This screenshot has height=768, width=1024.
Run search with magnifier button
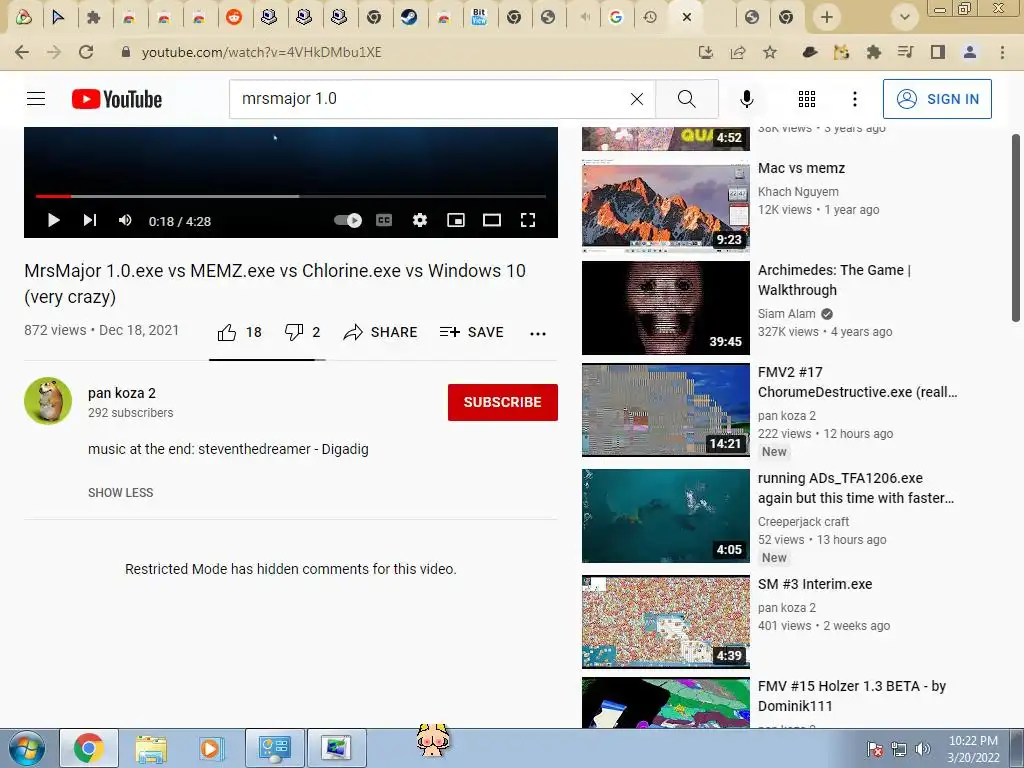[x=686, y=99]
